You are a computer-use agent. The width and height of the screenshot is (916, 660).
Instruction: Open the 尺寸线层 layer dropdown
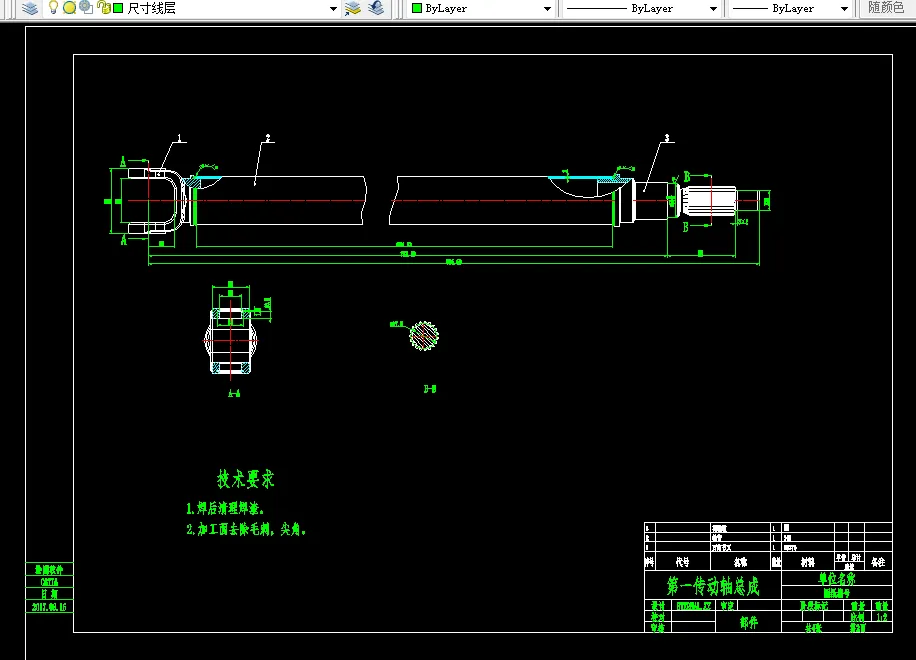pyautogui.click(x=333, y=9)
